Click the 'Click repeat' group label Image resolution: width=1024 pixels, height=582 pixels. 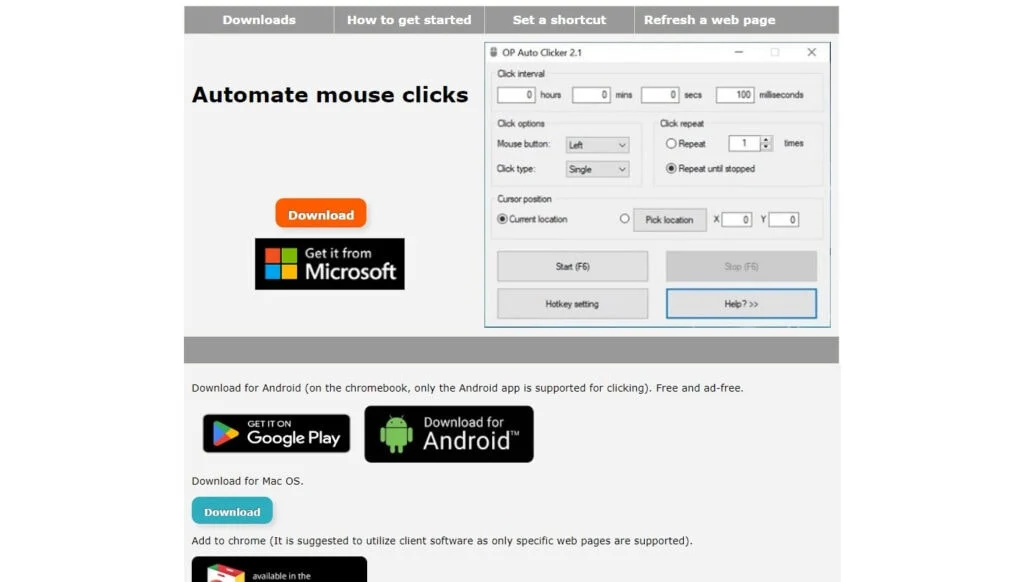pos(682,123)
